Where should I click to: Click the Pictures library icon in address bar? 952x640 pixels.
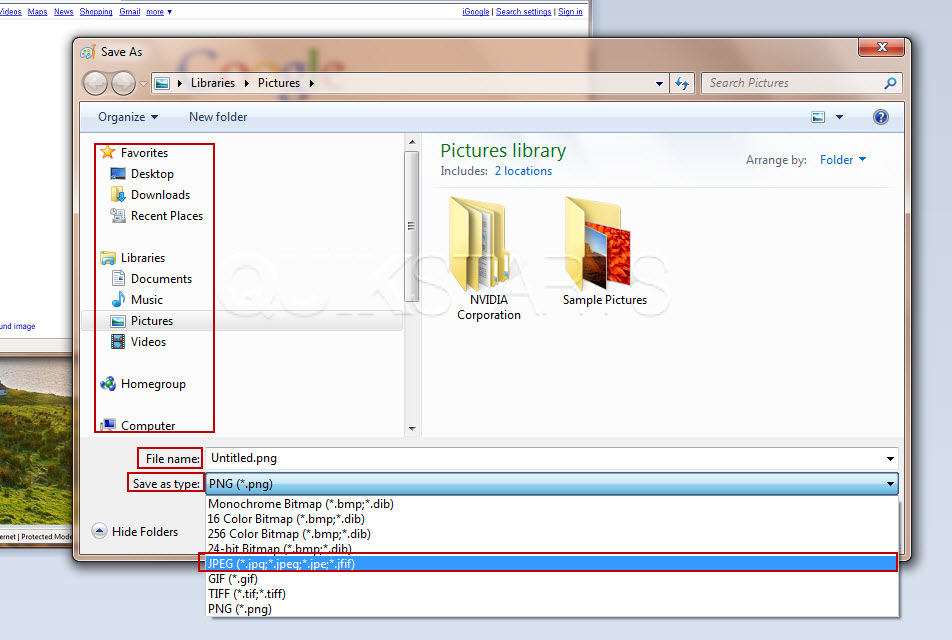click(162, 83)
